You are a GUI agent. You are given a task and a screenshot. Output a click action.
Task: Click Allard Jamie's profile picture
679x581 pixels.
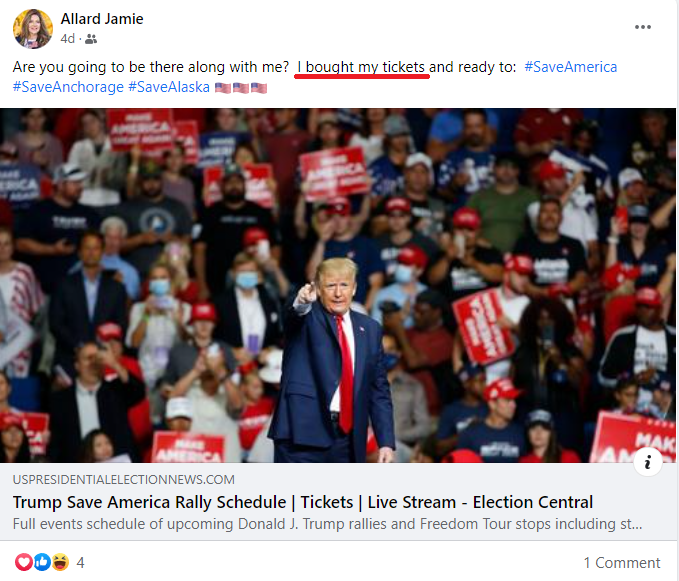click(33, 29)
